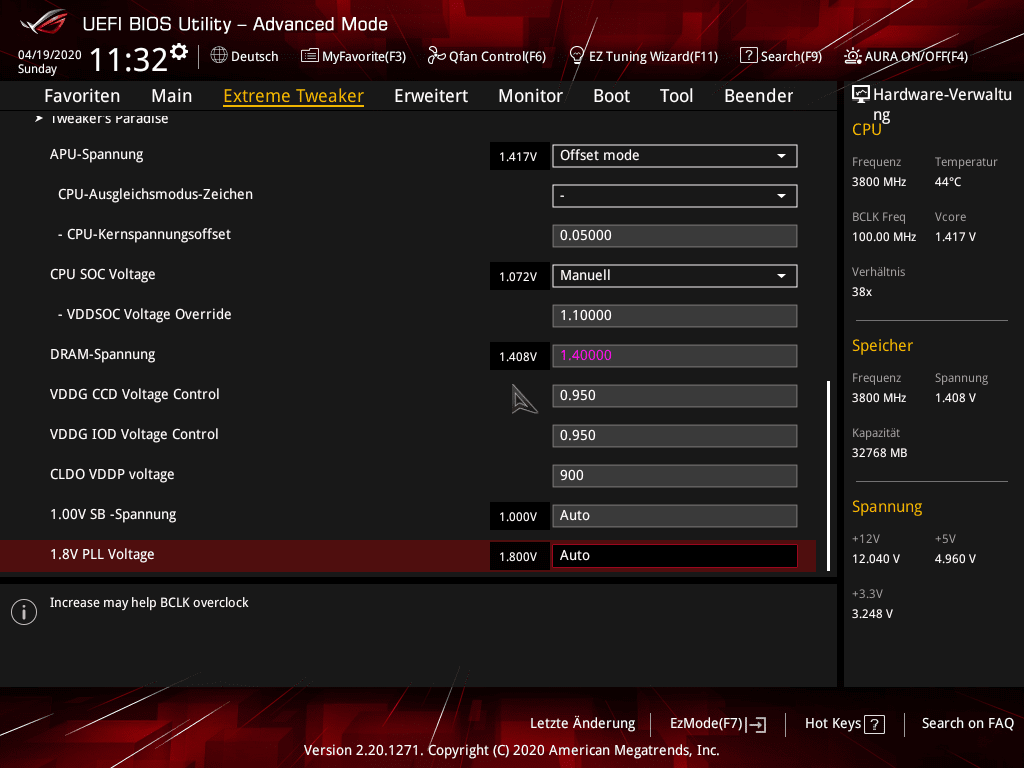The height and width of the screenshot is (768, 1024).
Task: Select the Extreme Tweaker tab
Action: pos(293,96)
